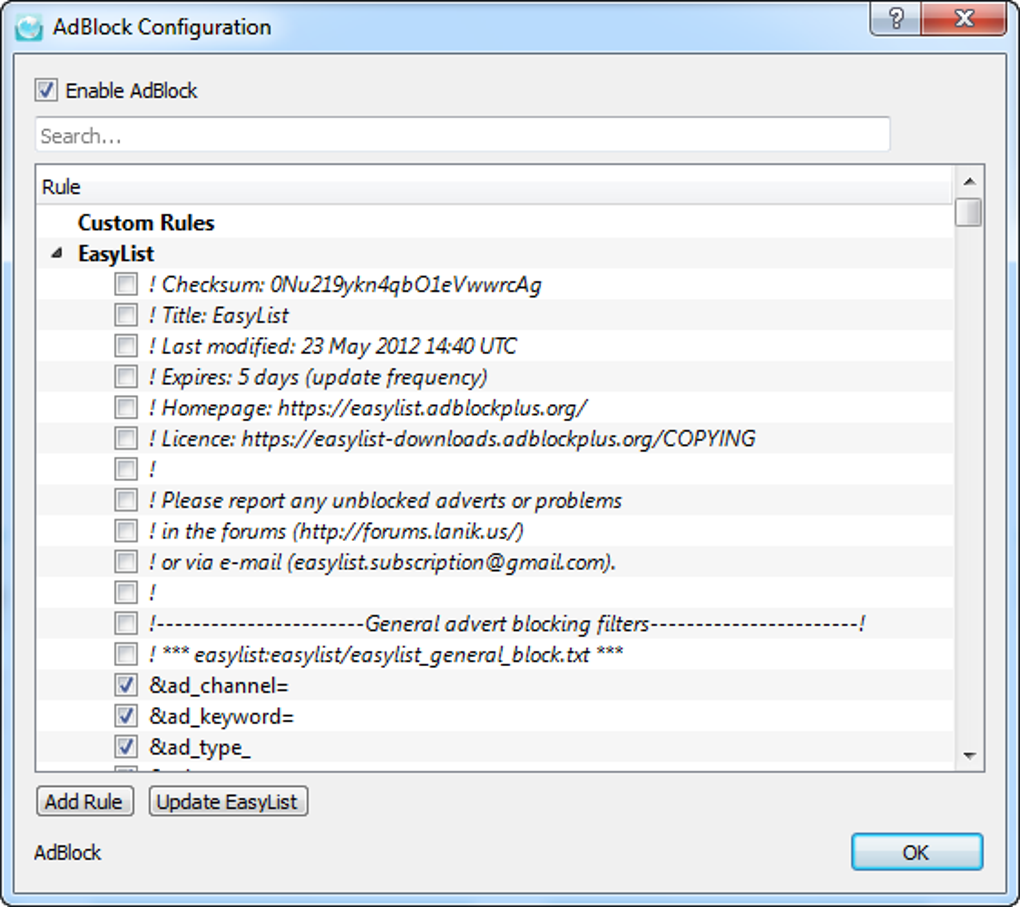Check the 'or via e-mail' rule checkbox

126,562
